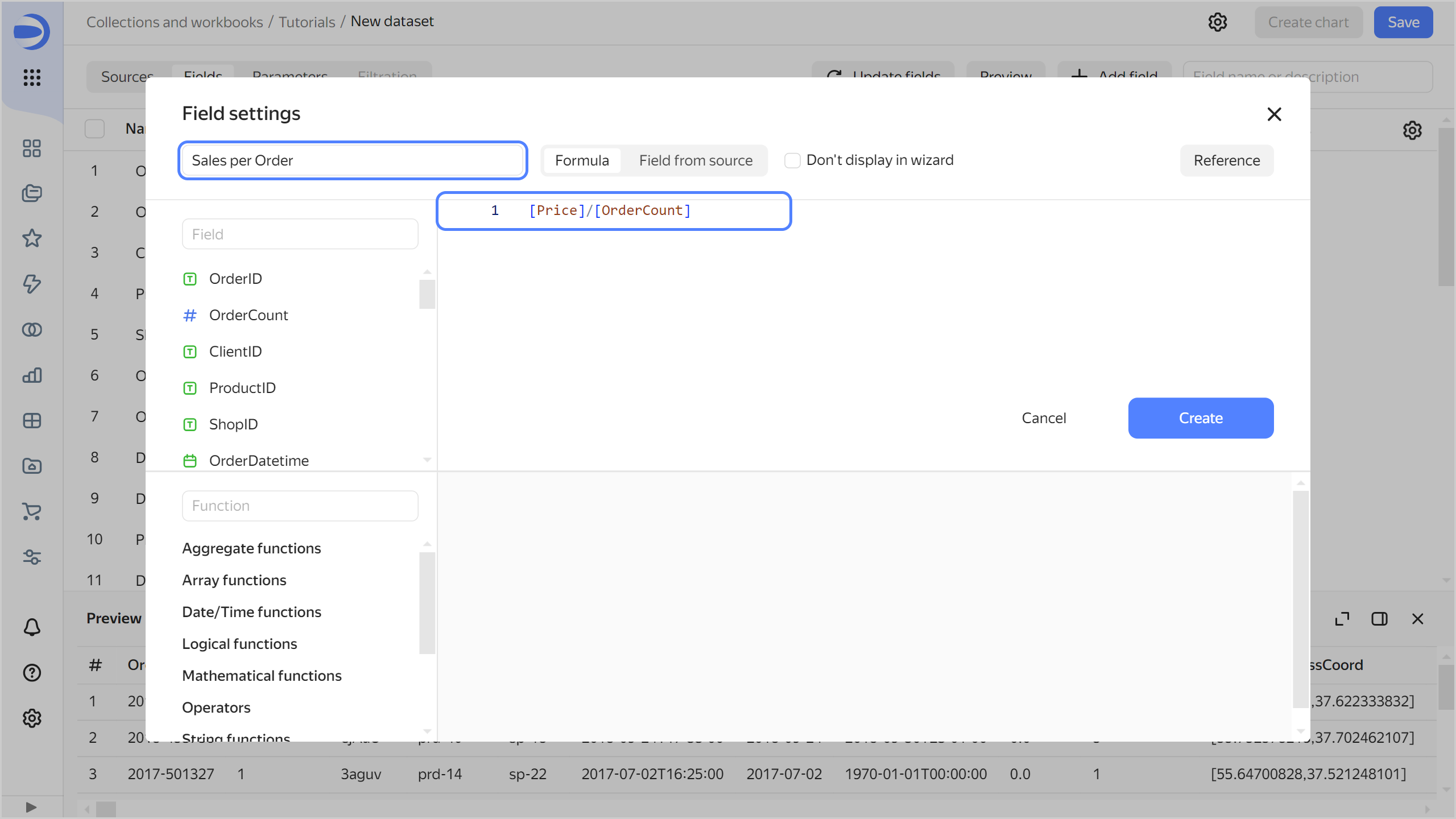The height and width of the screenshot is (819, 1456).
Task: Enable Don't display in wizard checkbox
Action: point(792,160)
